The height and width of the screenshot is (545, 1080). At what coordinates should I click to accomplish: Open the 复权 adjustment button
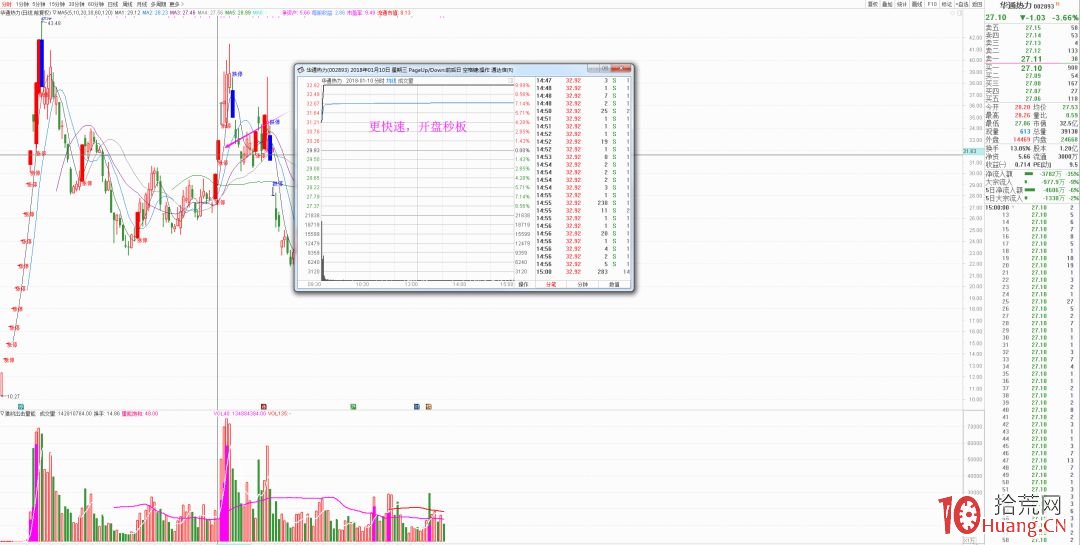(x=873, y=4)
